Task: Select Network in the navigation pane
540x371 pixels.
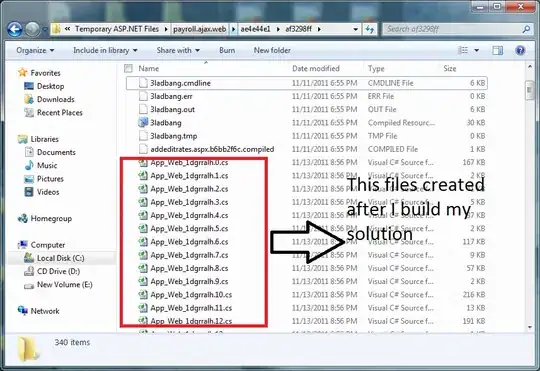Action: point(45,311)
